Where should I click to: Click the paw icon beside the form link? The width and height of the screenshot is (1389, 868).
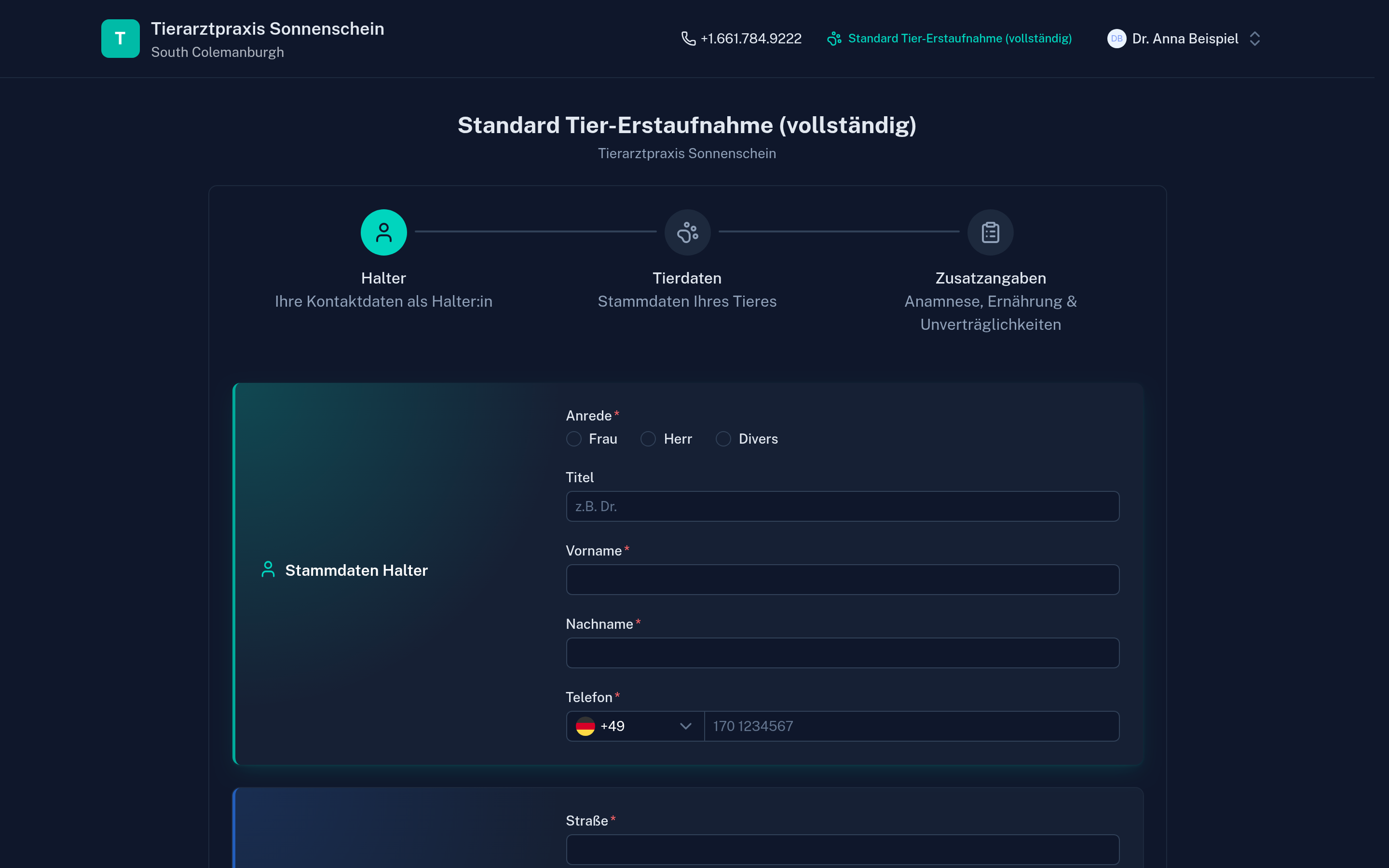[834, 39]
